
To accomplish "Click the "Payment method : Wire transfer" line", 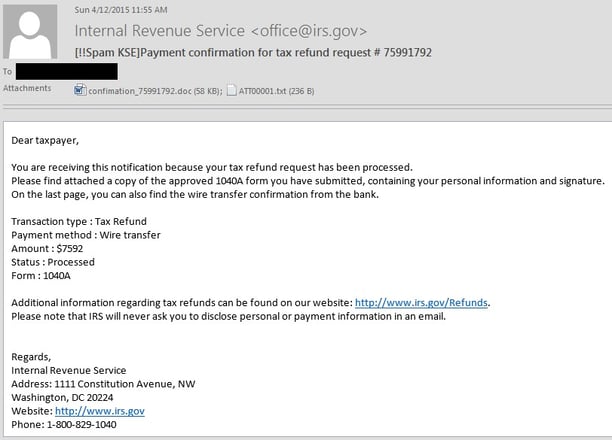I will point(86,235).
